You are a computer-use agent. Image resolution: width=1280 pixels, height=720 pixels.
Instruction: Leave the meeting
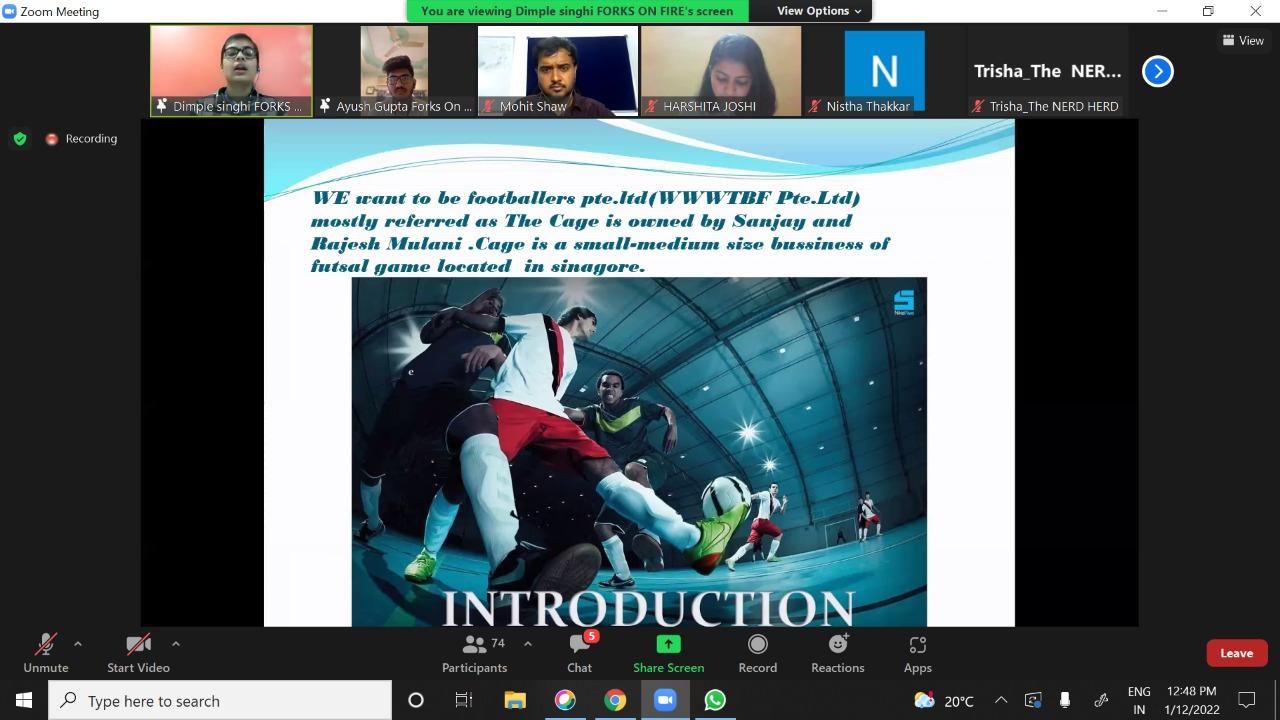pyautogui.click(x=1236, y=653)
